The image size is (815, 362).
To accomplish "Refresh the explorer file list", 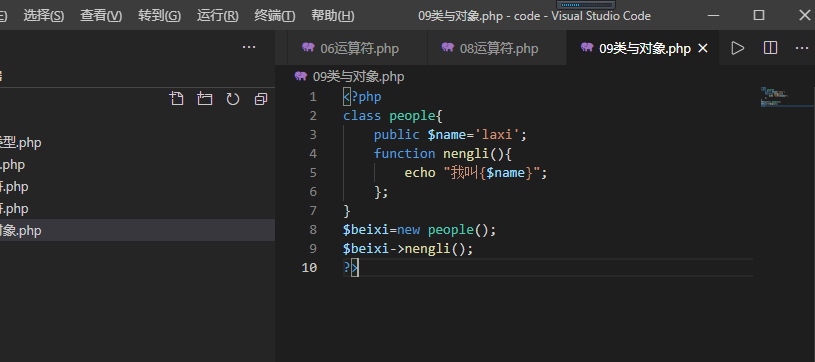I will coord(233,99).
